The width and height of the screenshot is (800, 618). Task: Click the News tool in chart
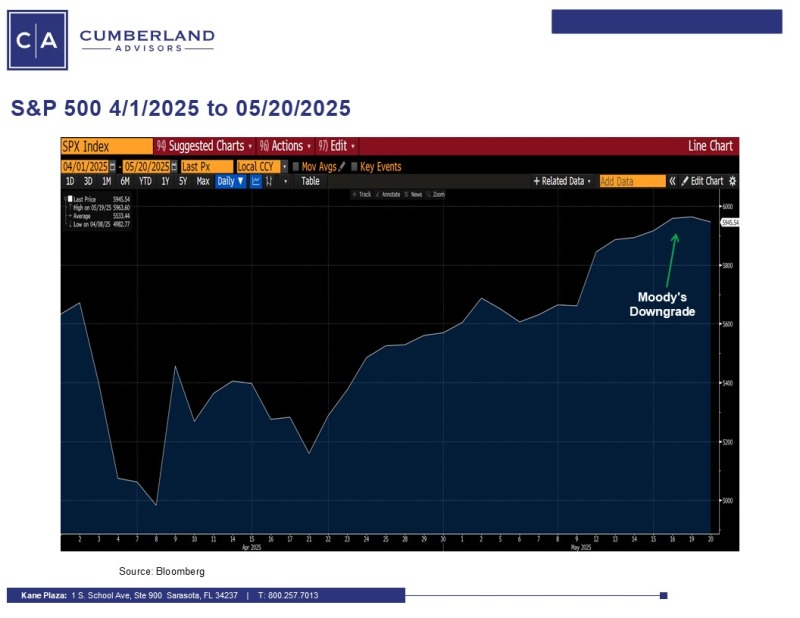pyautogui.click(x=414, y=194)
